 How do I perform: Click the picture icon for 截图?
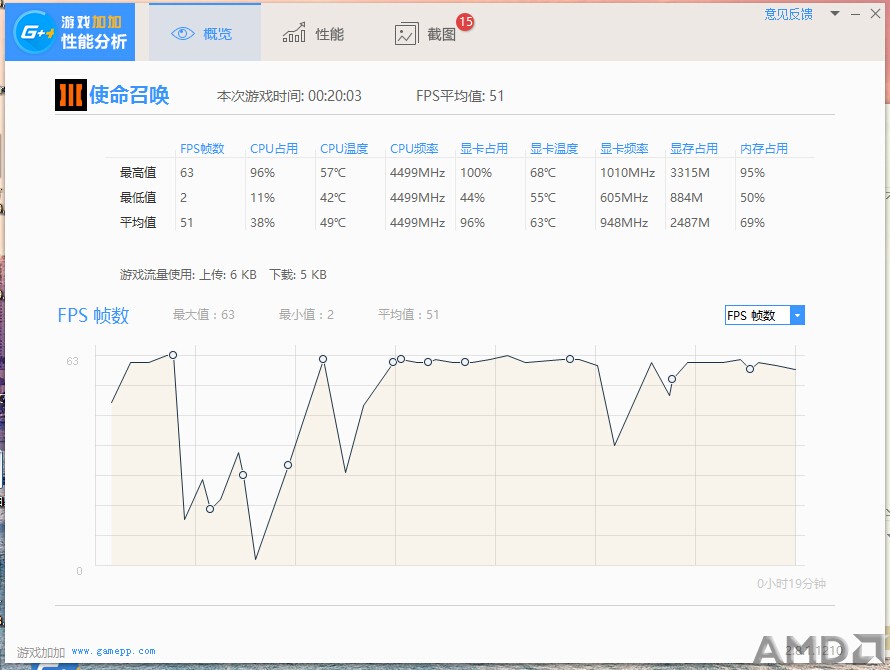point(406,34)
